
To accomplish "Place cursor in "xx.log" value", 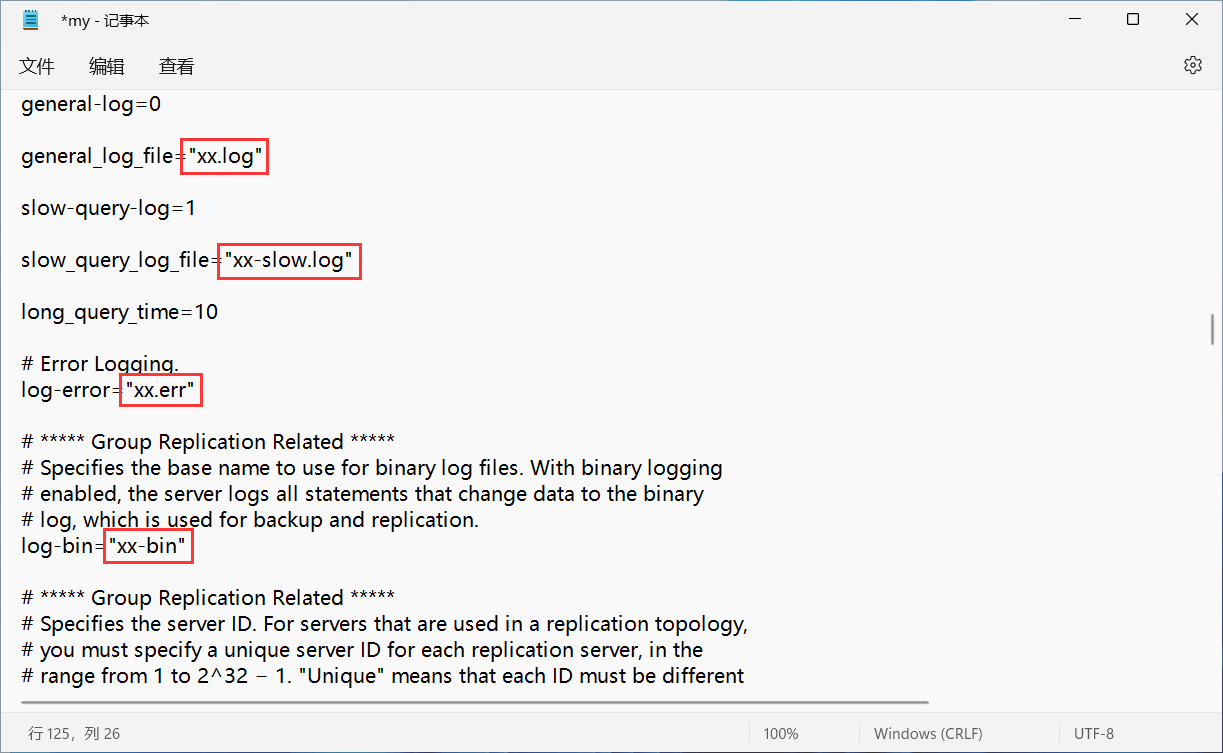I will [225, 156].
